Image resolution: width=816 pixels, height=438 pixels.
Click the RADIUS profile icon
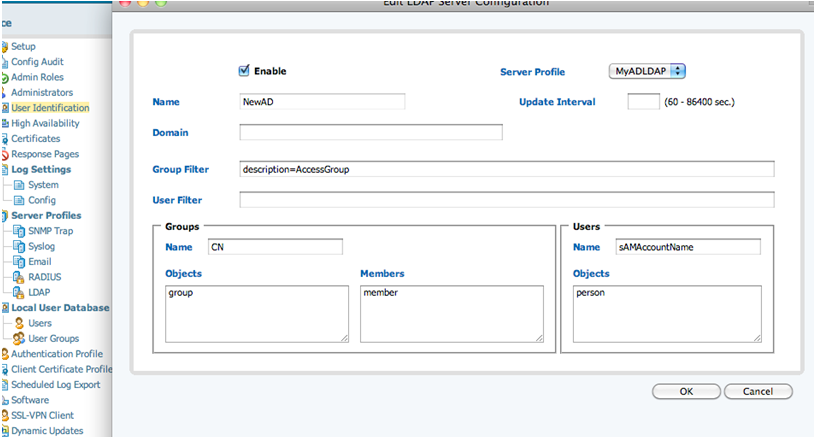click(x=19, y=277)
